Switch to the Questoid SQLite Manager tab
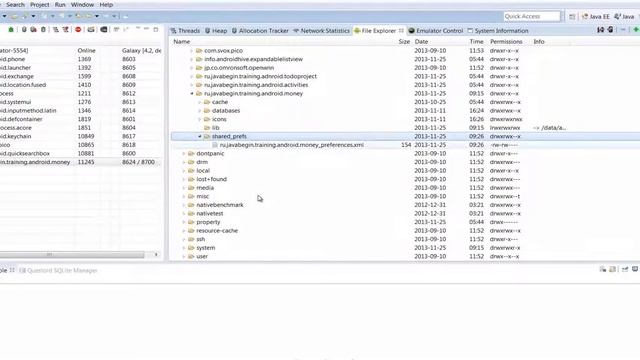The height and width of the screenshot is (360, 640). tap(58, 270)
